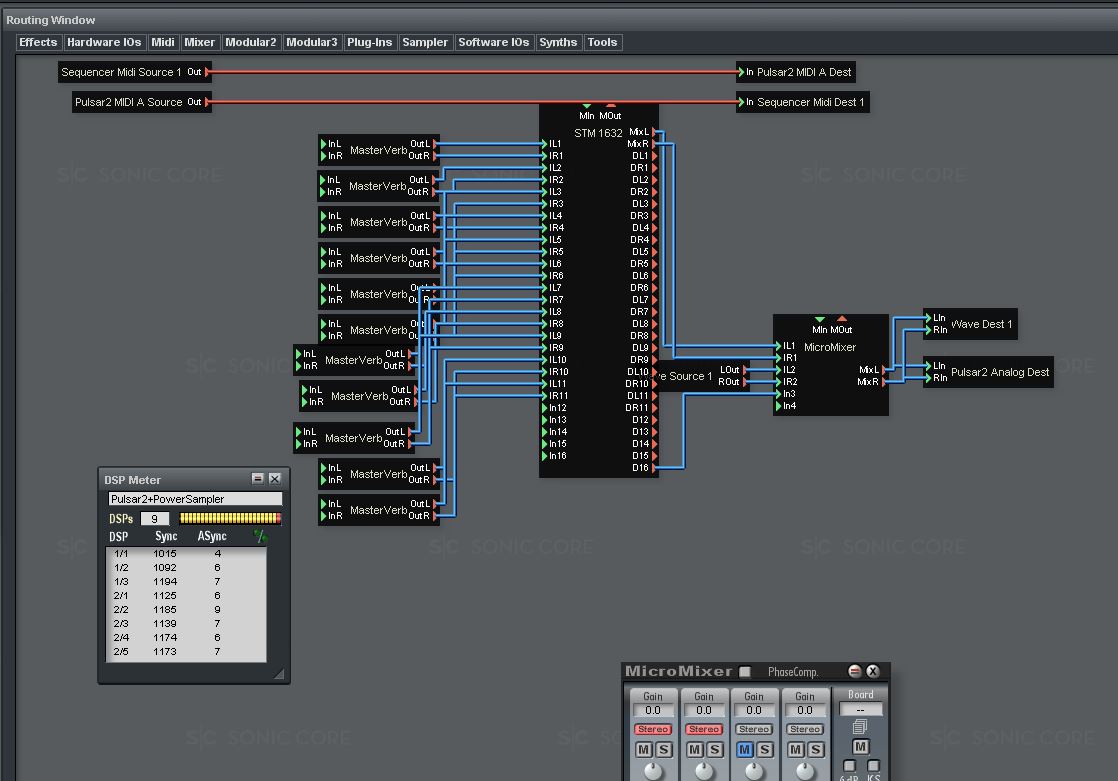This screenshot has height=781, width=1118.
Task: Disable Stereo on MicroMixer channel 1
Action: click(x=653, y=729)
